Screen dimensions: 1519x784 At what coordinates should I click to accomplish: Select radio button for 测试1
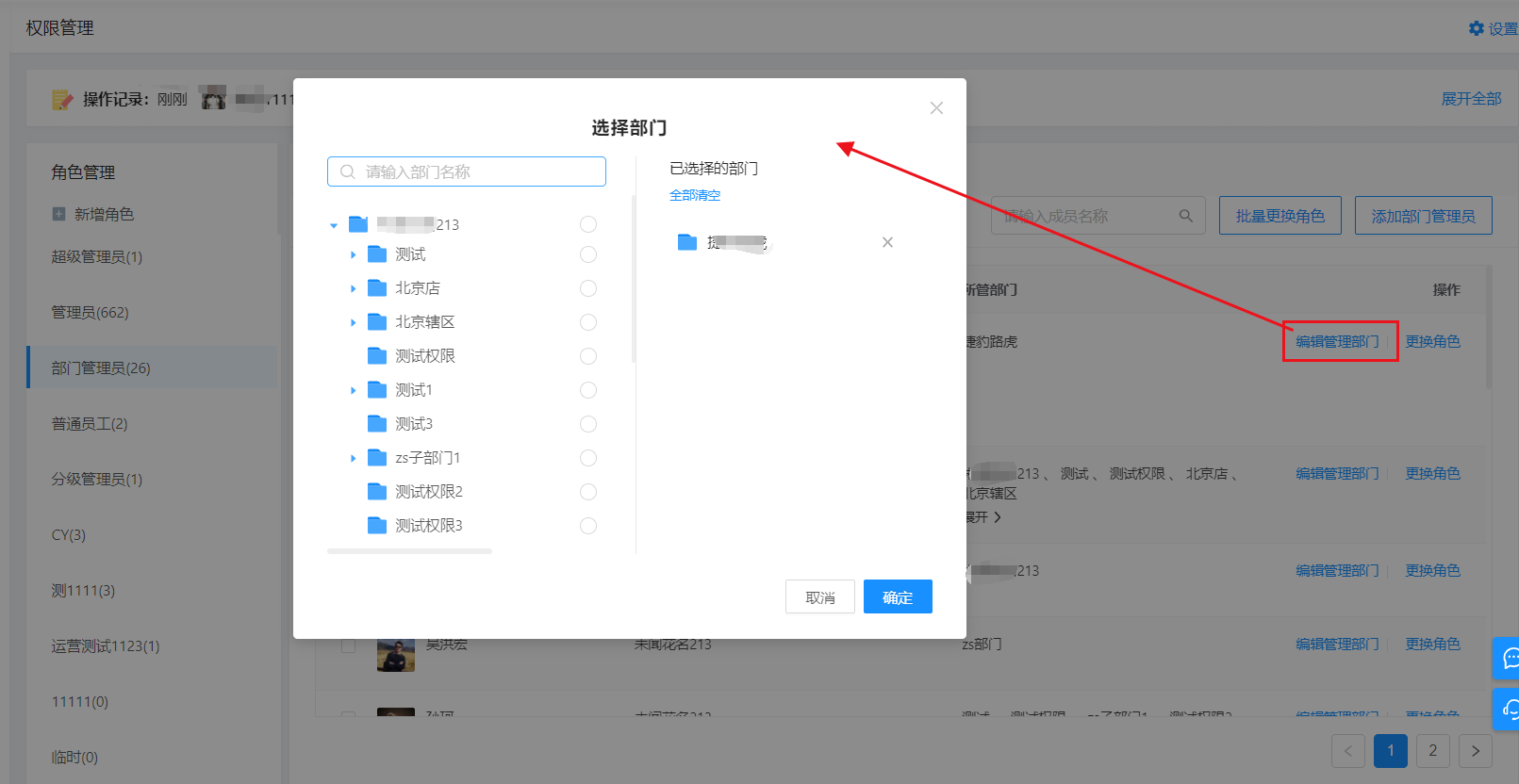point(588,390)
